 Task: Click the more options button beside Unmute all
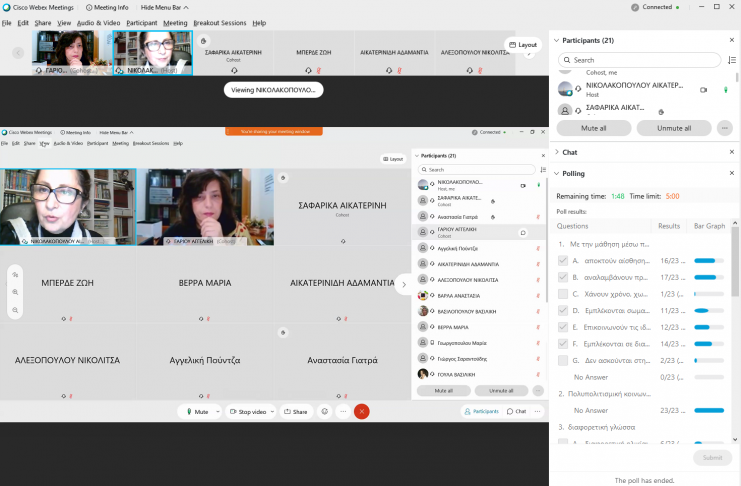725,128
